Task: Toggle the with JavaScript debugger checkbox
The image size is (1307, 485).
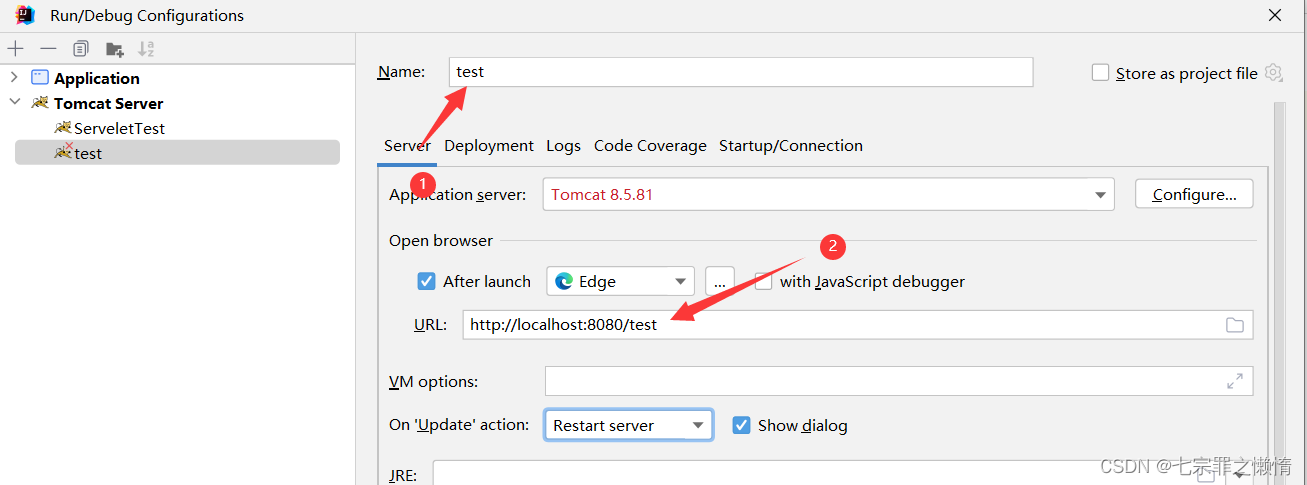Action: pos(764,281)
